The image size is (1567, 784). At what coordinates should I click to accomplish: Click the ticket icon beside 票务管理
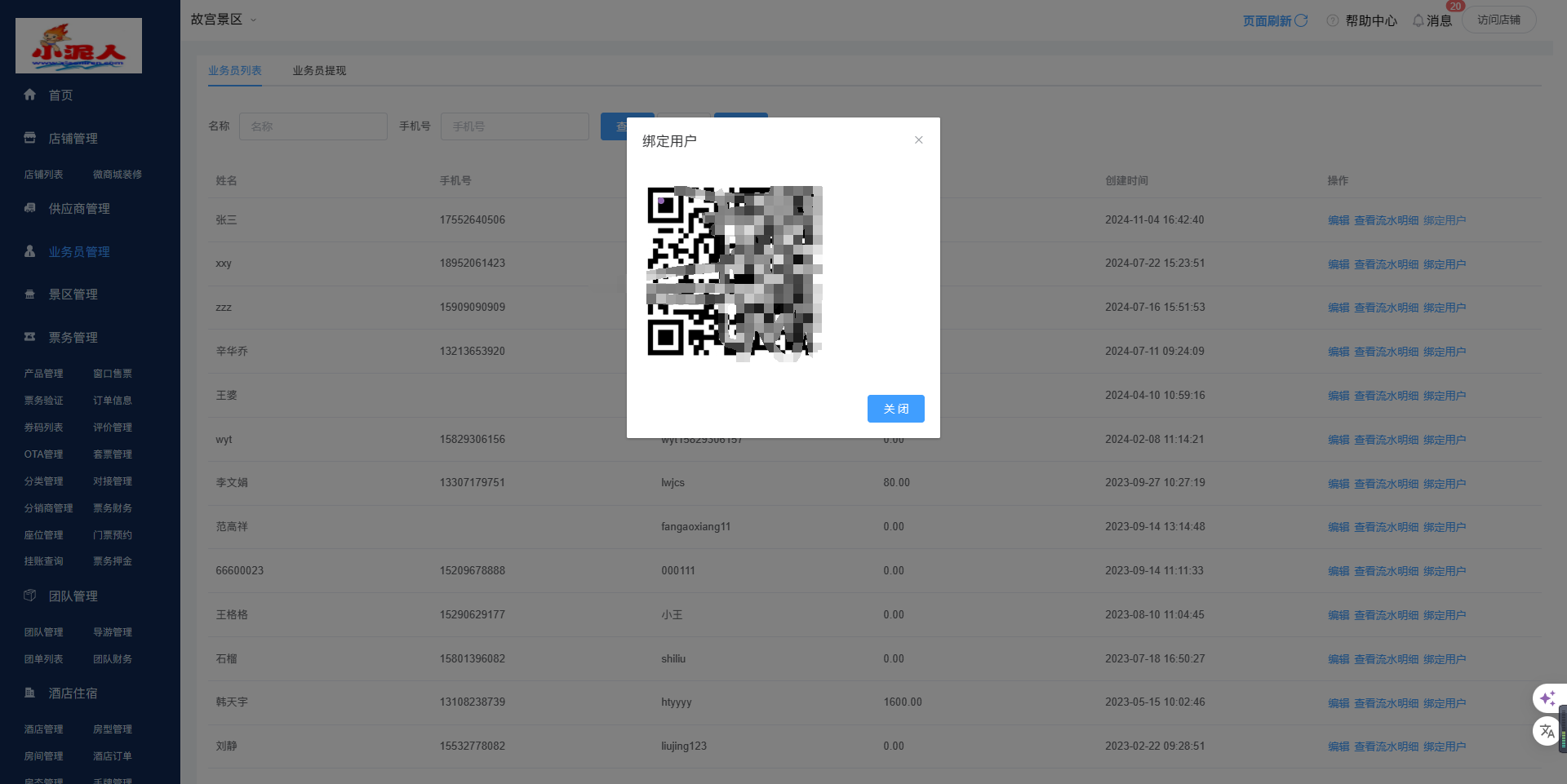[x=30, y=337]
